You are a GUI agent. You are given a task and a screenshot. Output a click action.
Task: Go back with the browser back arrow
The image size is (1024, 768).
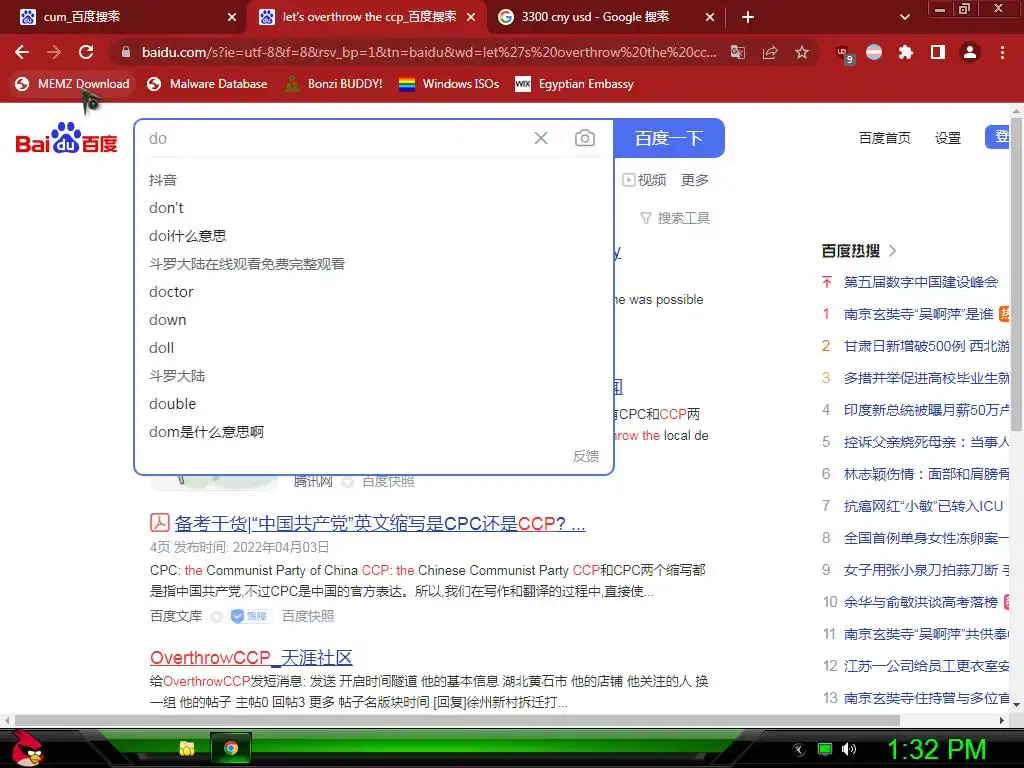coord(22,52)
